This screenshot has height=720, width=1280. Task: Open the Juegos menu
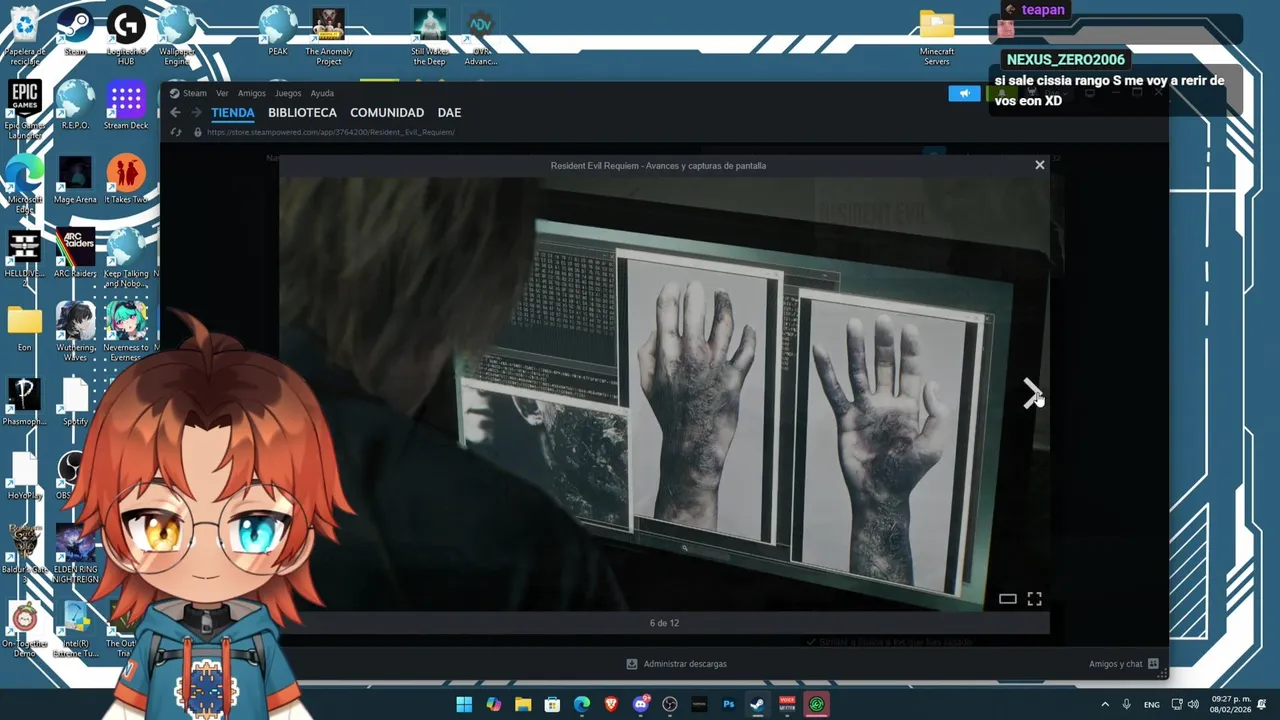(288, 93)
